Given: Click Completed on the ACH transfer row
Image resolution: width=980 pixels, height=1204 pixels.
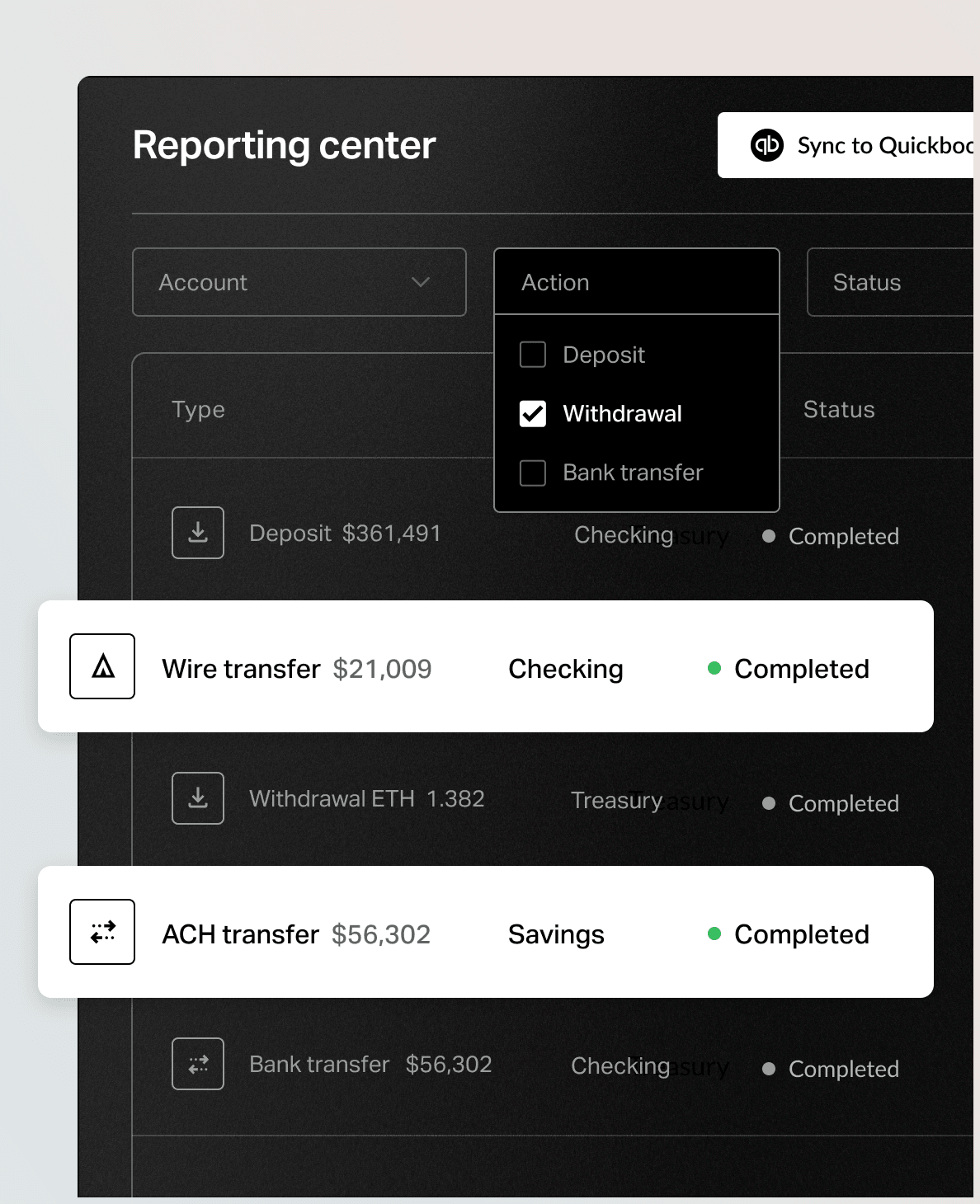Looking at the screenshot, I should click(x=802, y=934).
